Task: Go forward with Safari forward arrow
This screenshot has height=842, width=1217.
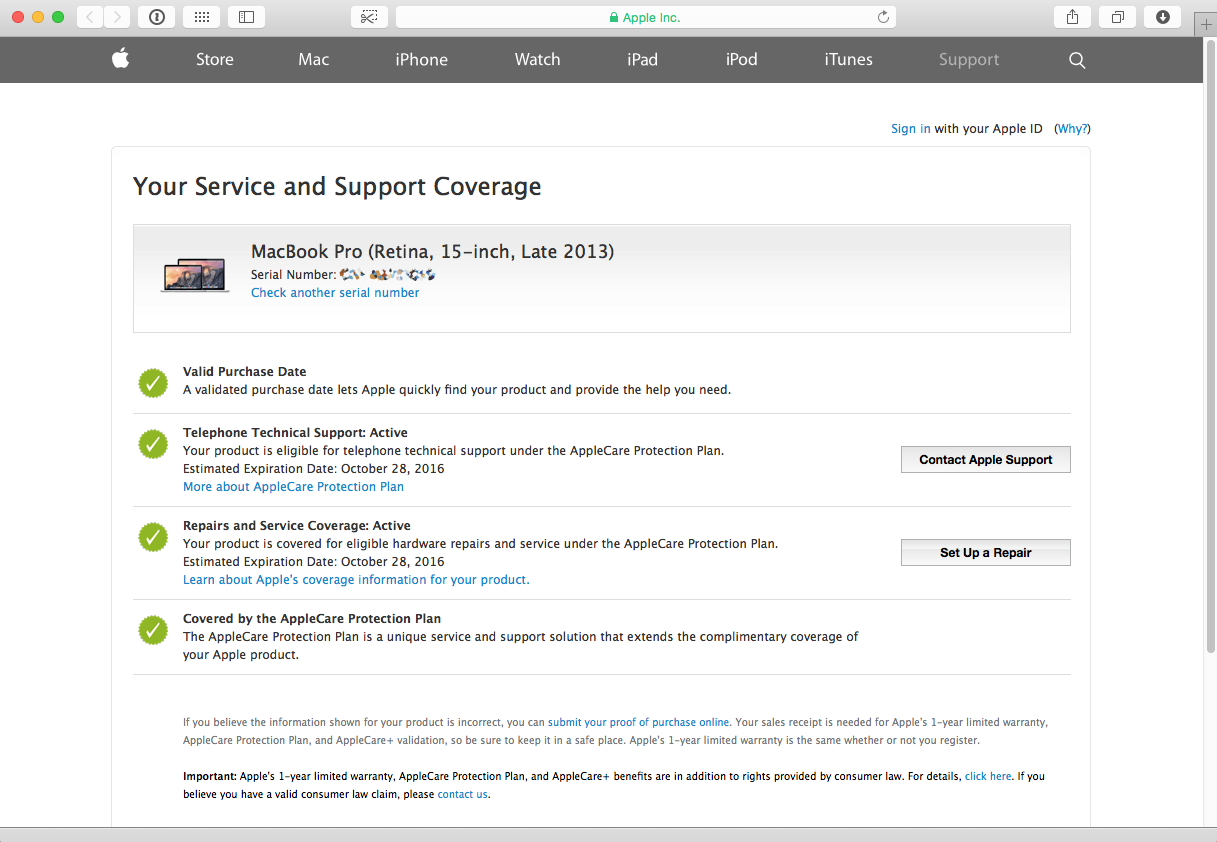Action: (117, 17)
